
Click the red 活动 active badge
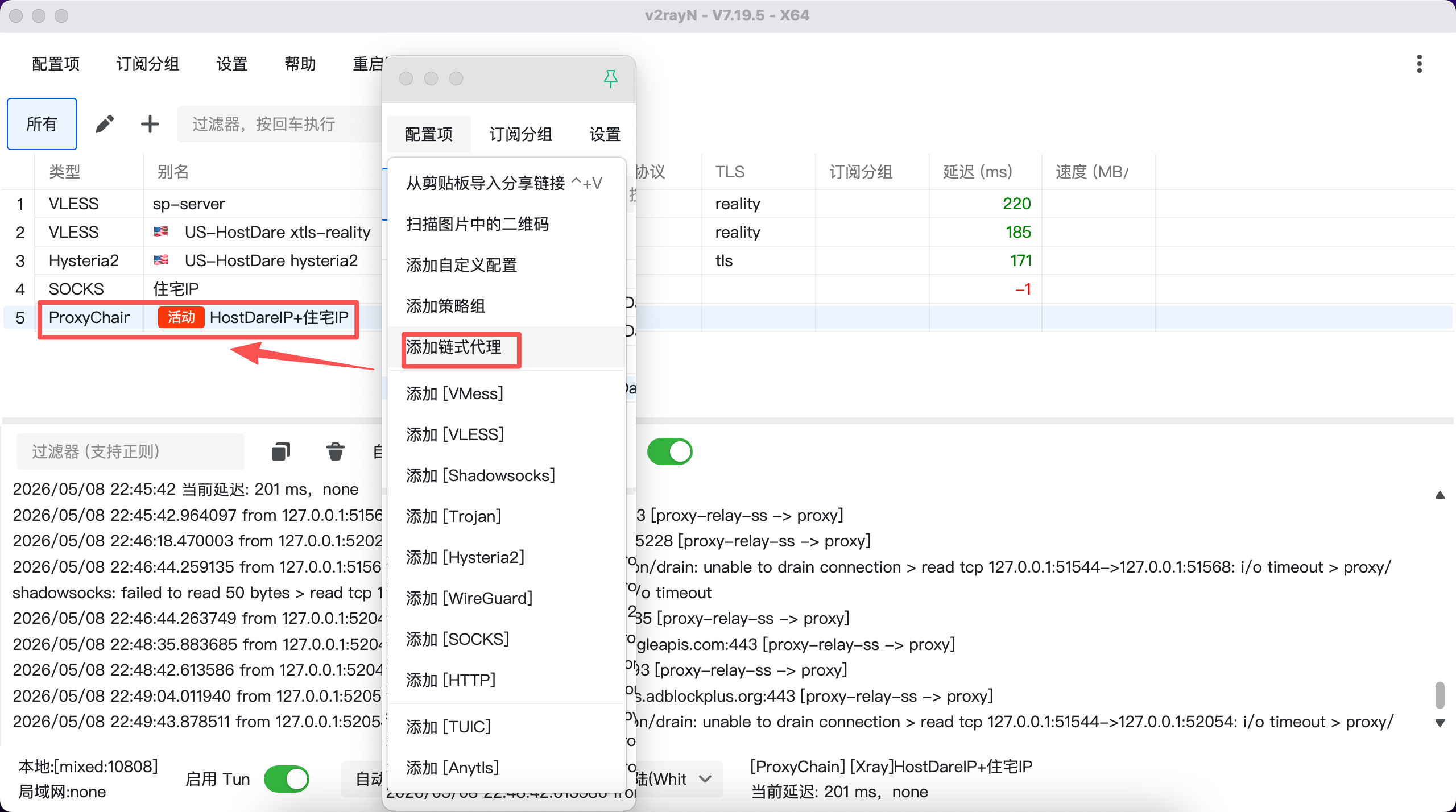point(181,317)
